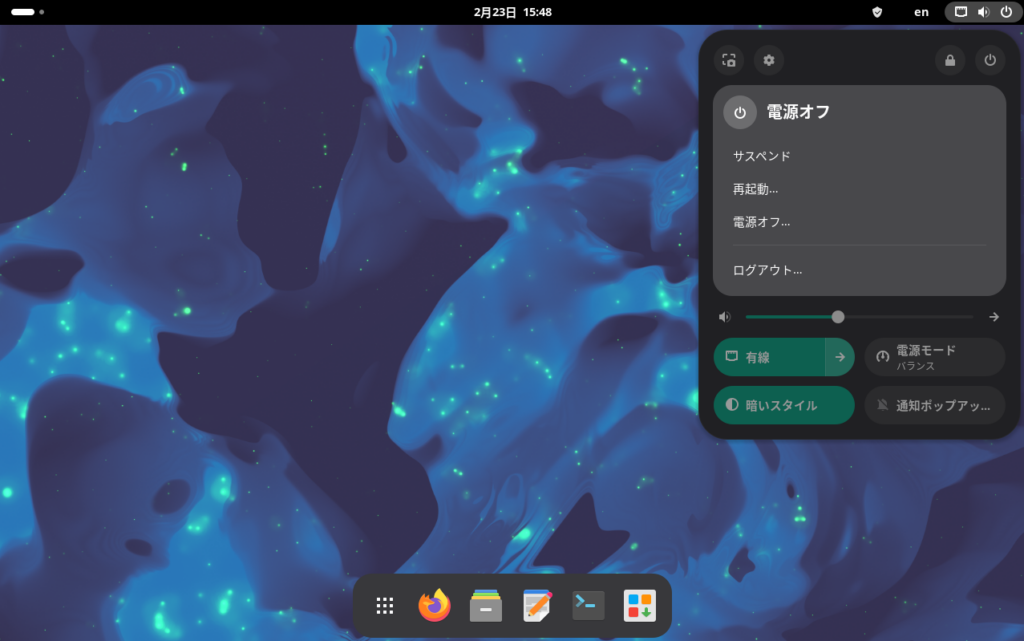Toggle 暗いスタイル dark style
Screen dimensions: 1024x641
pyautogui.click(x=784, y=405)
